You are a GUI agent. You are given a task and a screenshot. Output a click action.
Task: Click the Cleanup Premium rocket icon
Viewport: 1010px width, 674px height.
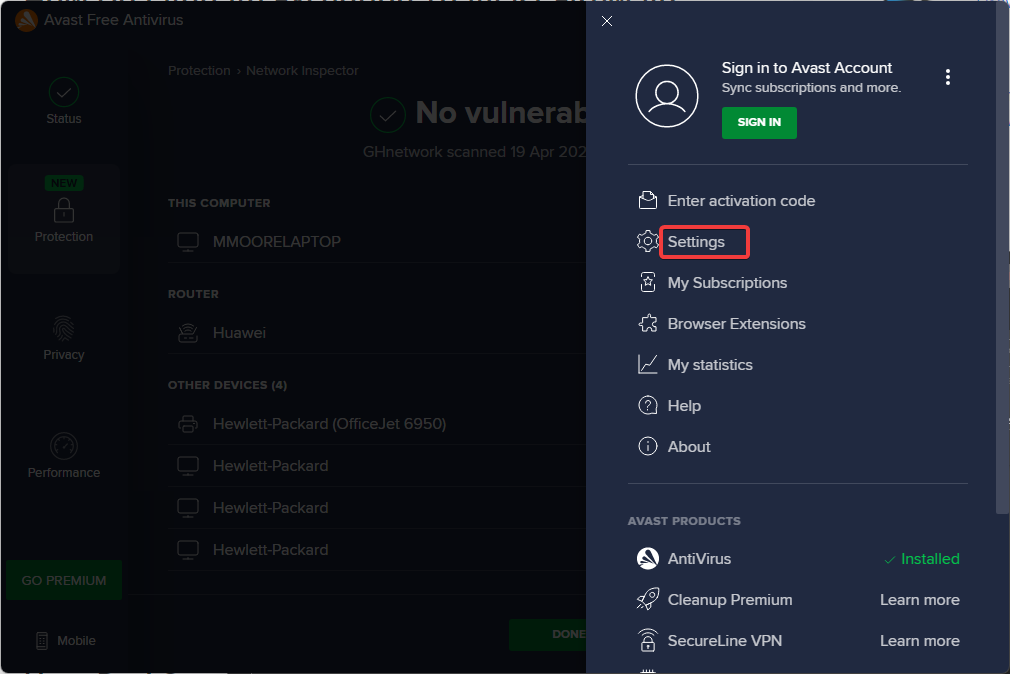648,599
